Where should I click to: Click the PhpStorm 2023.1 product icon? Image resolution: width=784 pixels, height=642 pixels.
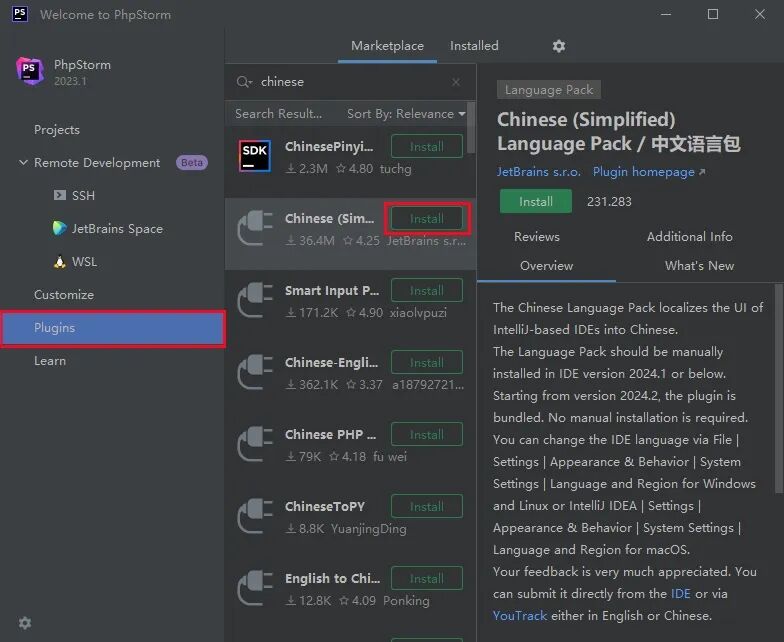[30, 71]
